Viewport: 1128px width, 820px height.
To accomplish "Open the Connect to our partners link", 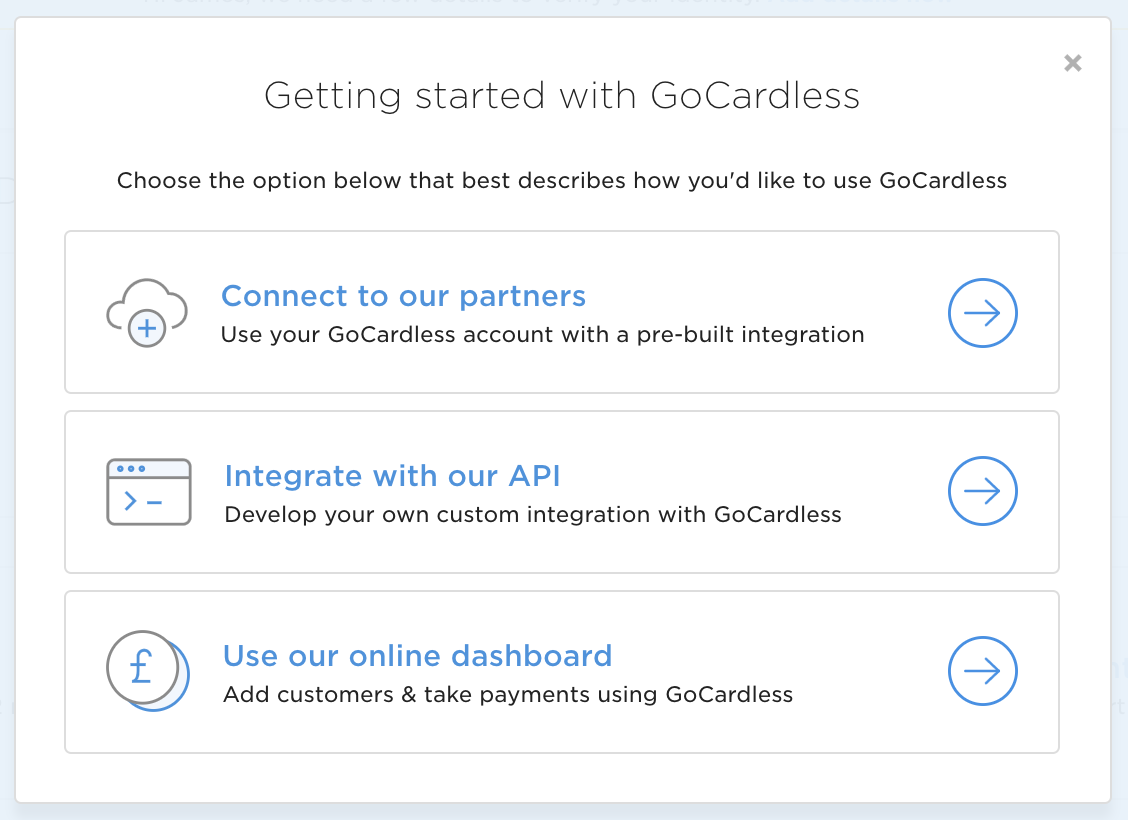I will pyautogui.click(x=403, y=296).
